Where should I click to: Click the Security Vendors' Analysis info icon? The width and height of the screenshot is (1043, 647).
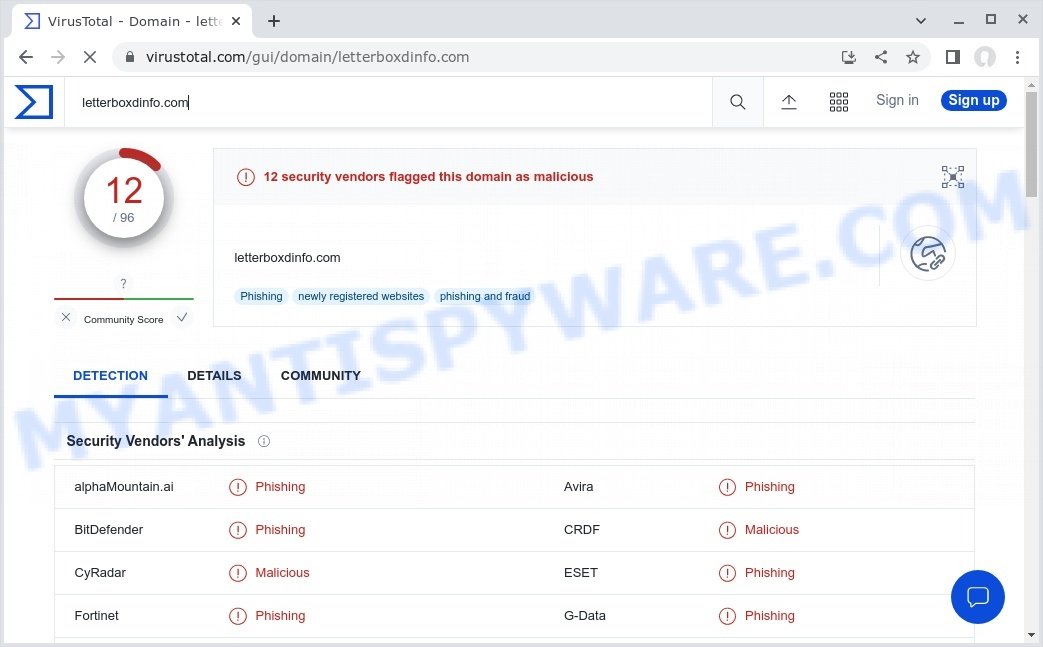click(x=264, y=441)
